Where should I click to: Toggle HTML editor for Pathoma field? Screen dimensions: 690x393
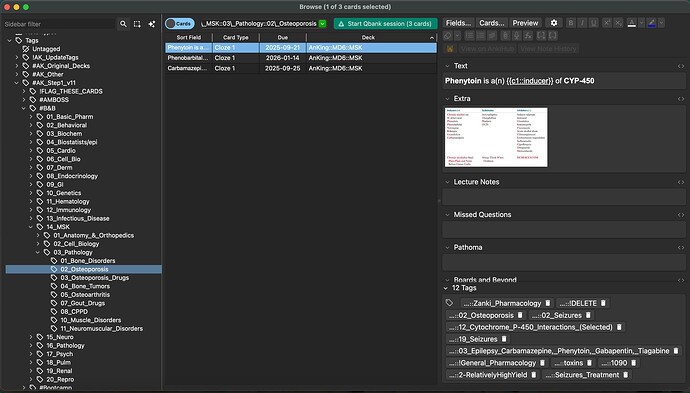pyautogui.click(x=681, y=248)
